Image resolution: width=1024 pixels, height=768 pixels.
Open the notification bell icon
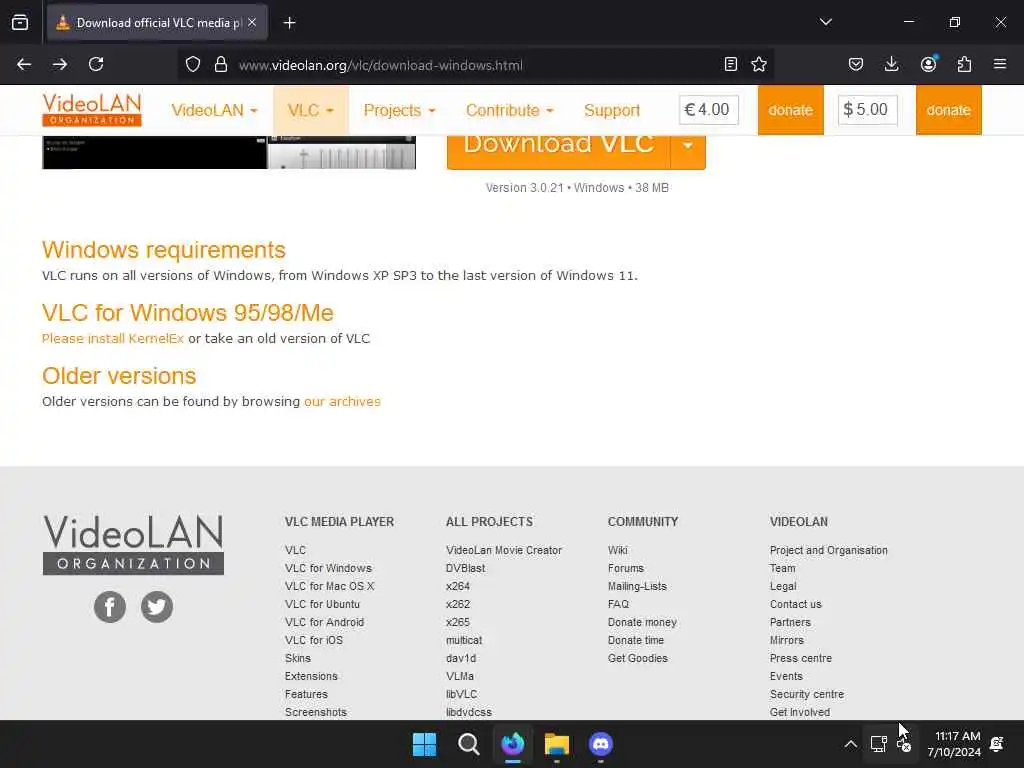click(x=997, y=744)
